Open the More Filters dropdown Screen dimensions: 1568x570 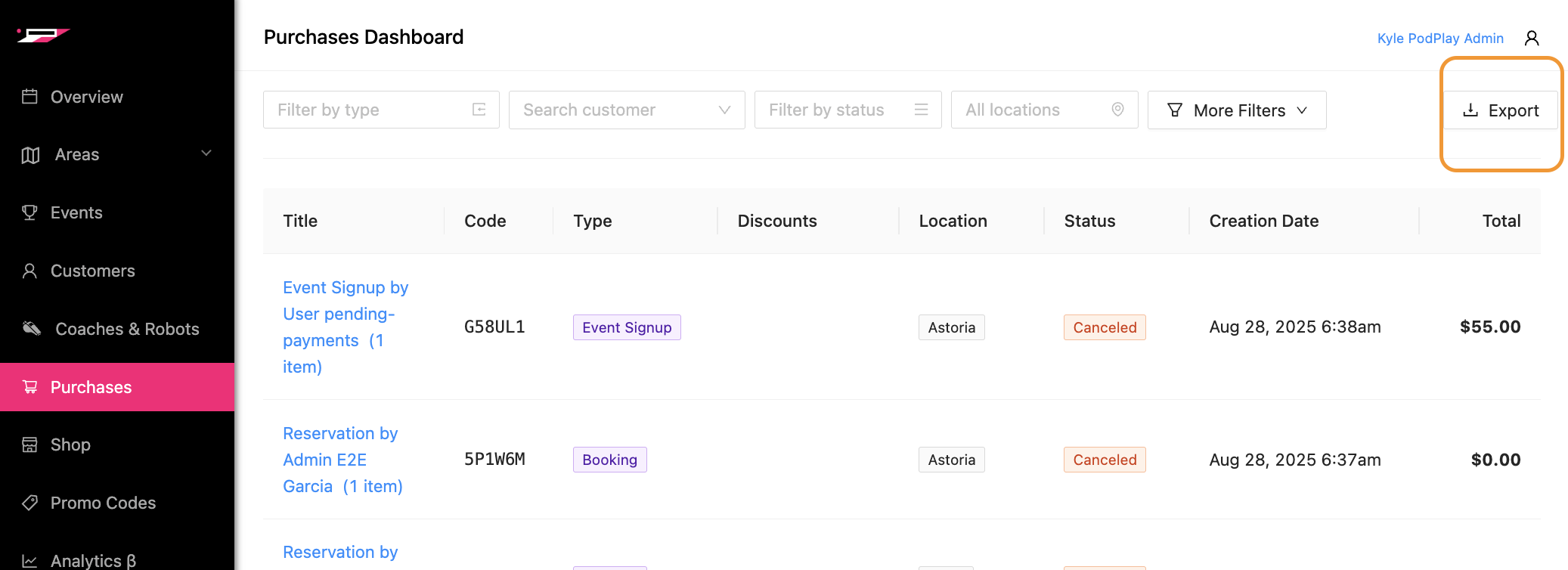(1236, 110)
